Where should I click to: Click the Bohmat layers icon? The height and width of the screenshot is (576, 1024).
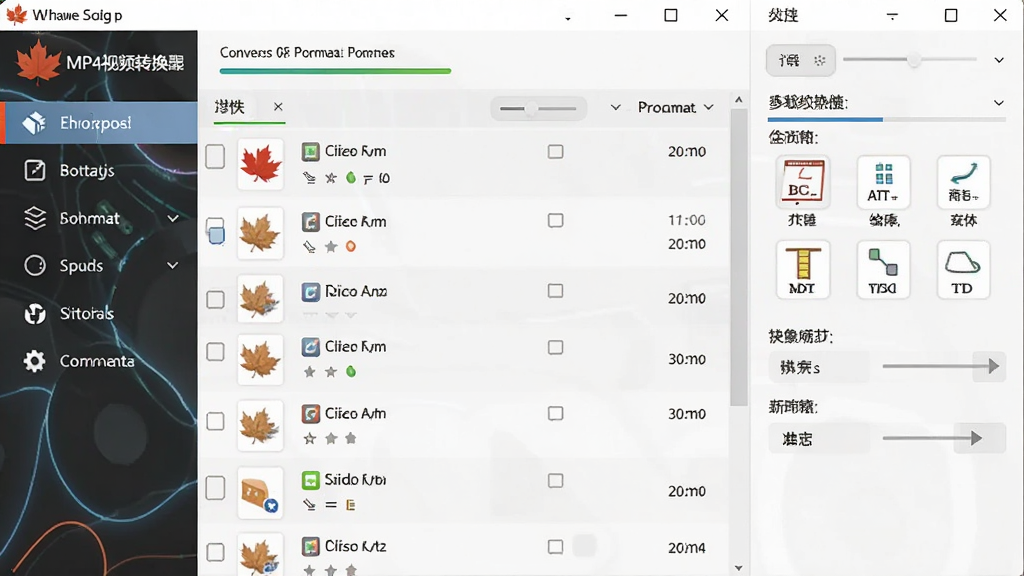click(x=35, y=218)
